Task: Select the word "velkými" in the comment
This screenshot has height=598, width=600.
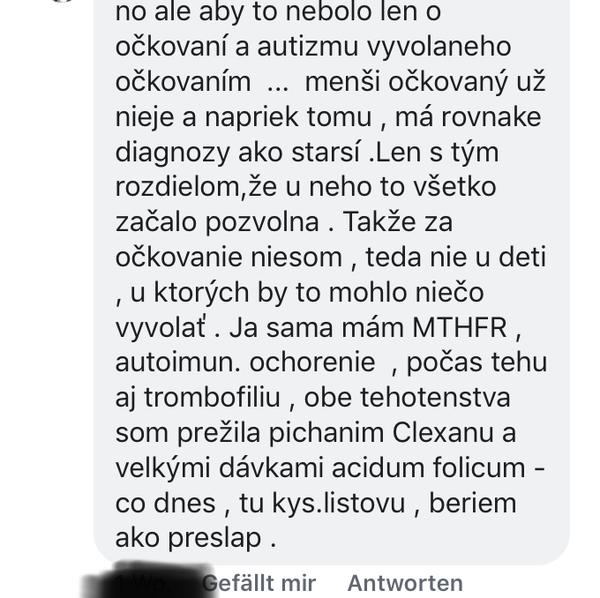Action: tap(163, 468)
